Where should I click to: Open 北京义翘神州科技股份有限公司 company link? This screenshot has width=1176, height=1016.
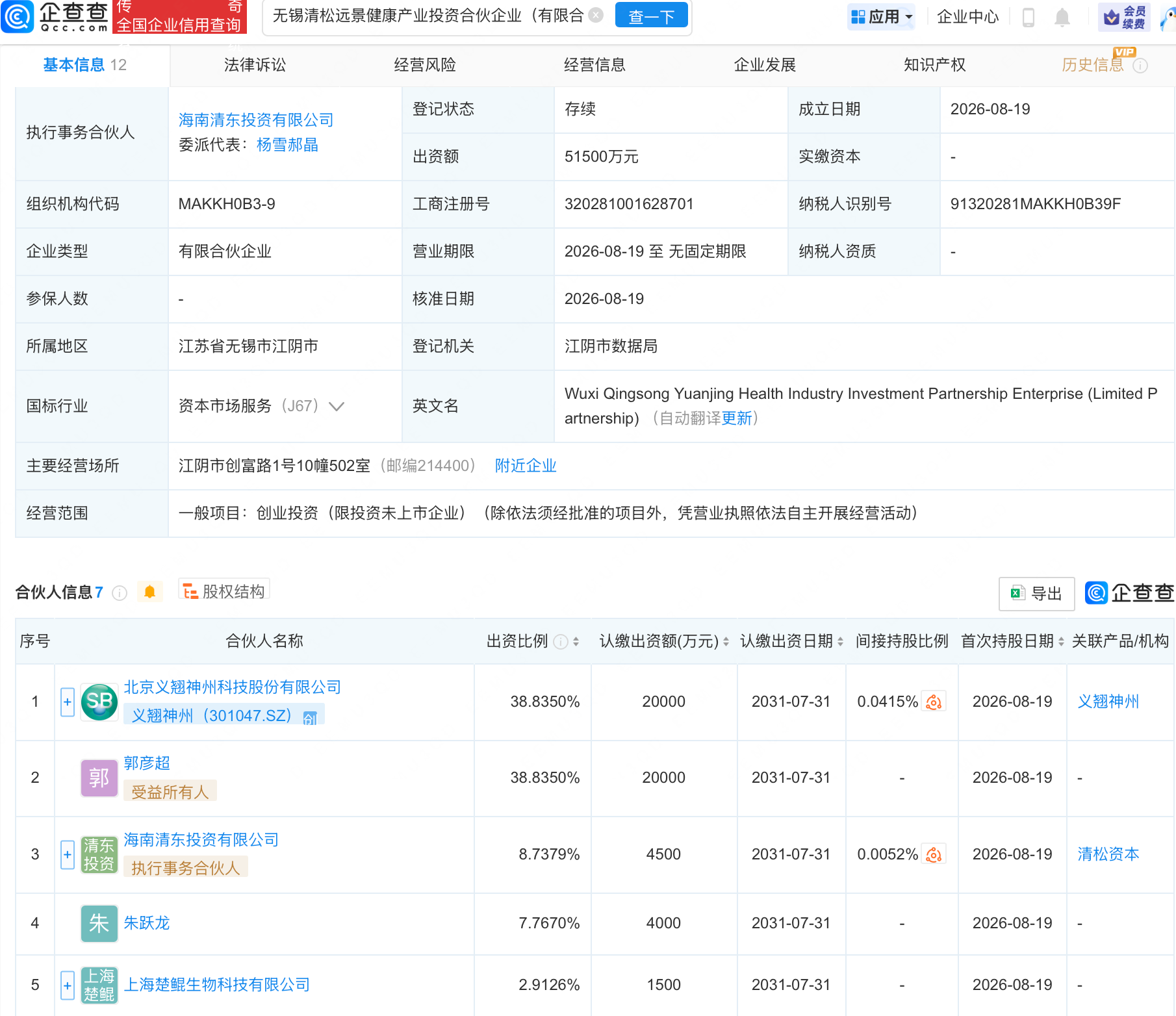(x=233, y=687)
